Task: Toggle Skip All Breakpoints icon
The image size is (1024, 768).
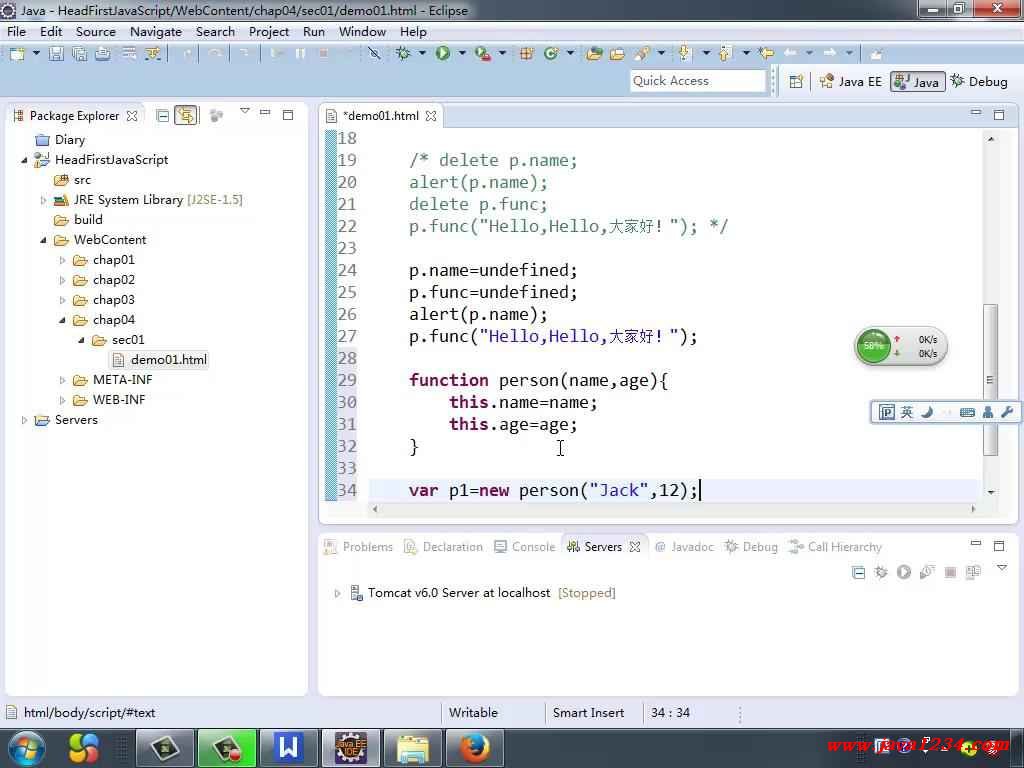Action: coord(374,54)
